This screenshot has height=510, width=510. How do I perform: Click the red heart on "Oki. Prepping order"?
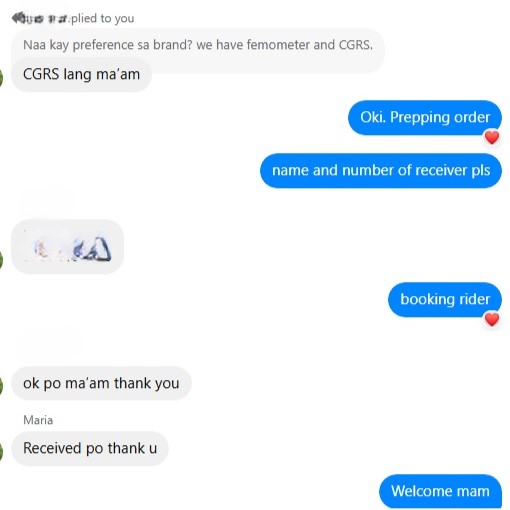coord(492,137)
